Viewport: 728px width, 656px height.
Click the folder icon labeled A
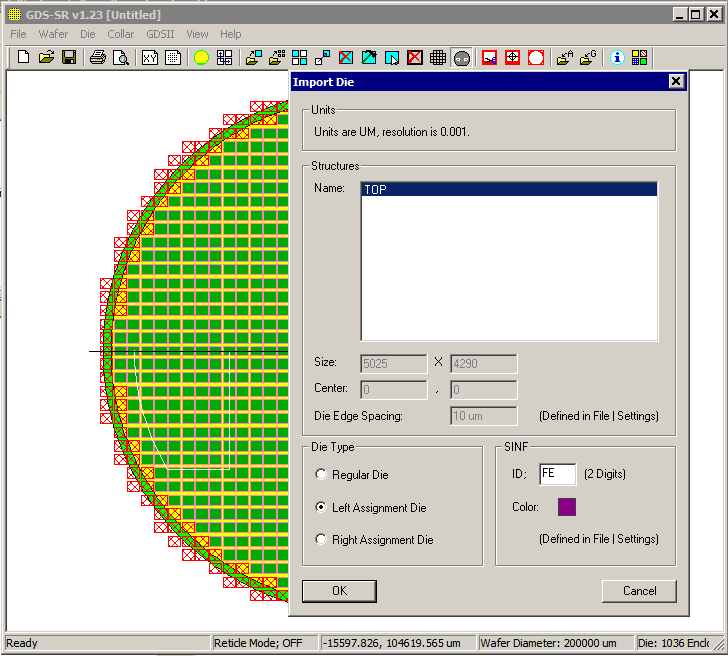565,58
